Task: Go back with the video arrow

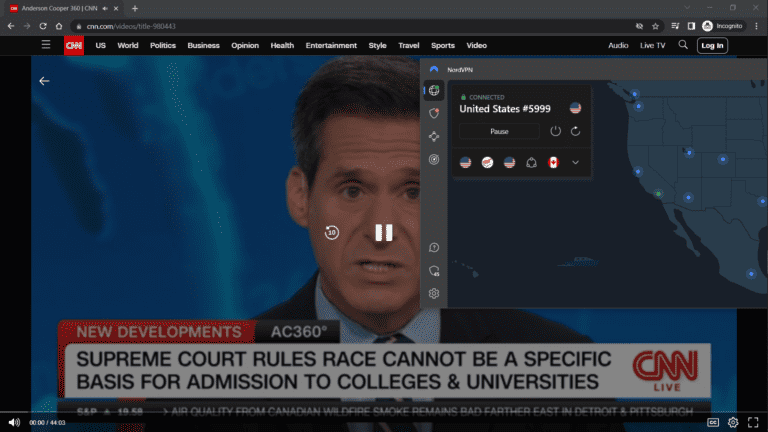Action: point(44,81)
